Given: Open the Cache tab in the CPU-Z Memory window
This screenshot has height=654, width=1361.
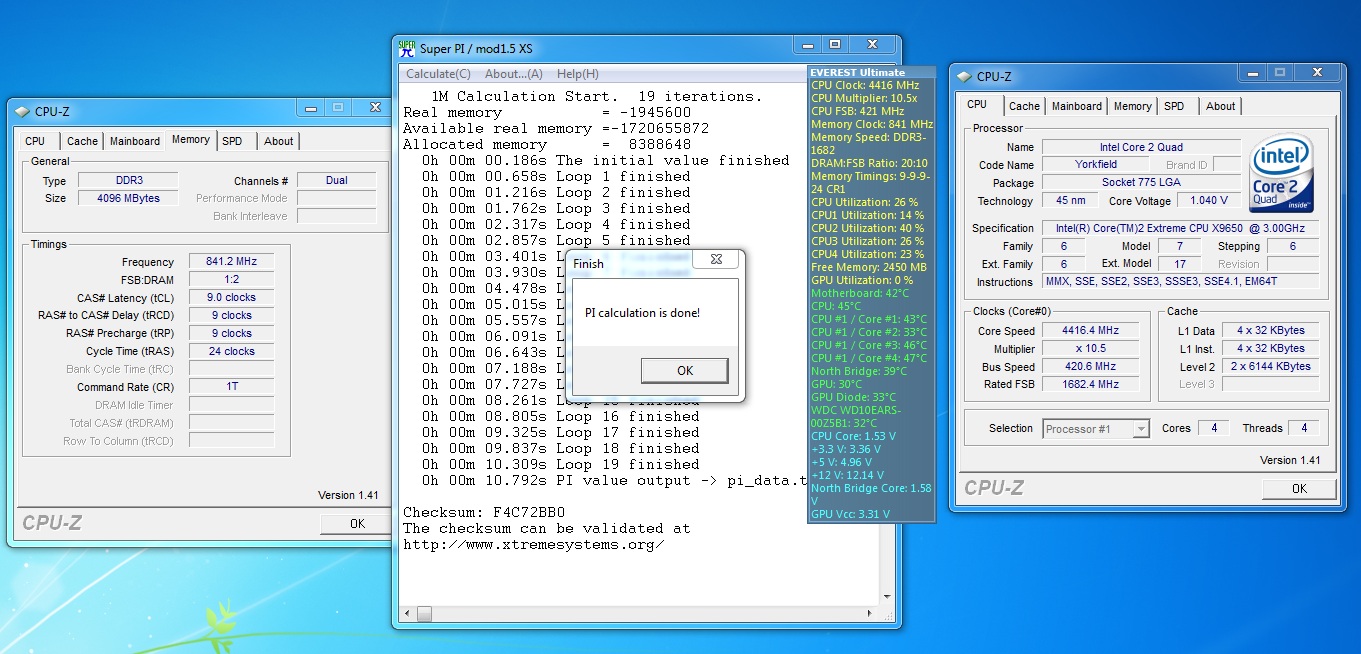Looking at the screenshot, I should 82,141.
